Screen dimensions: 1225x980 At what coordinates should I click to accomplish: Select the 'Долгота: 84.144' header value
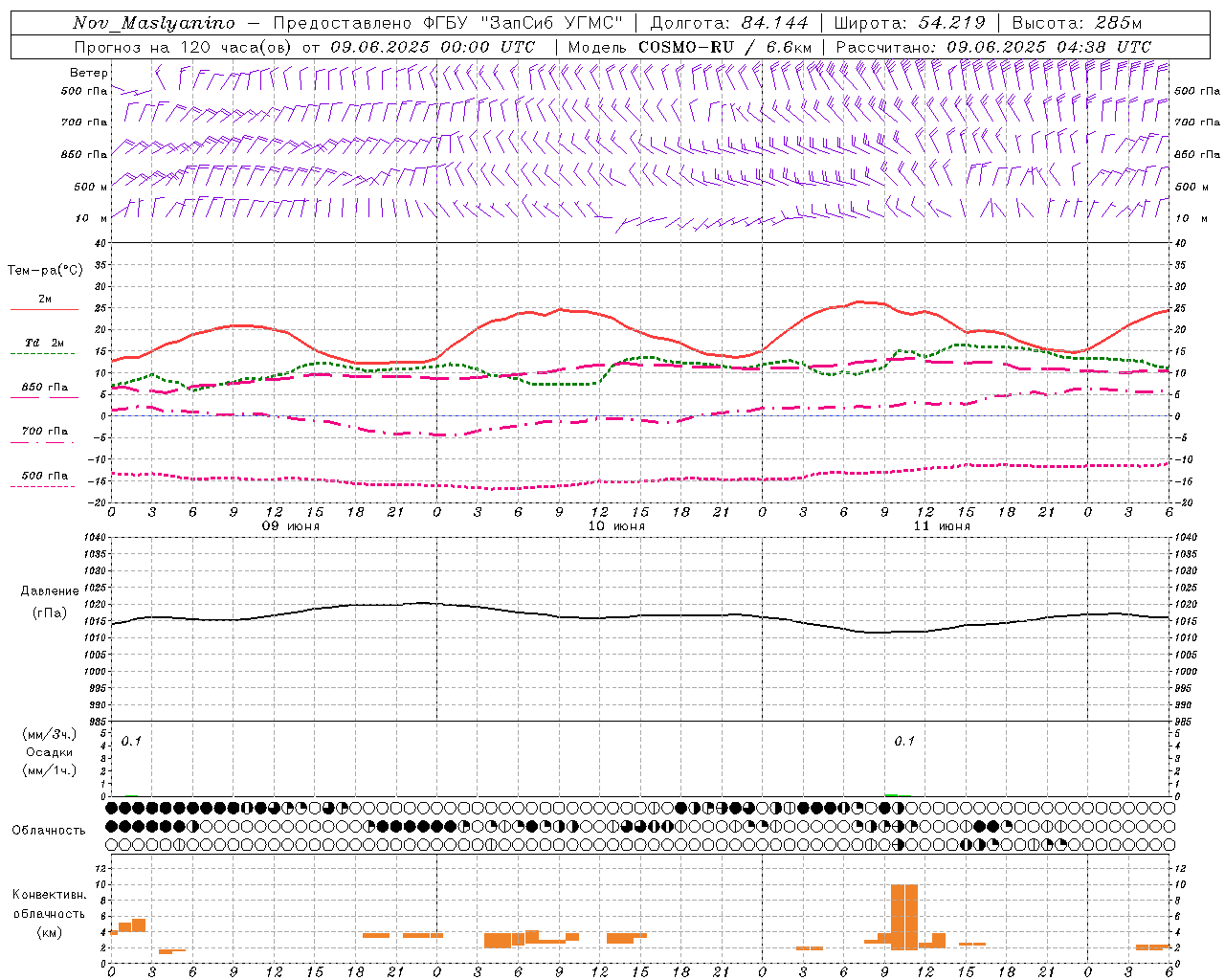point(729,23)
